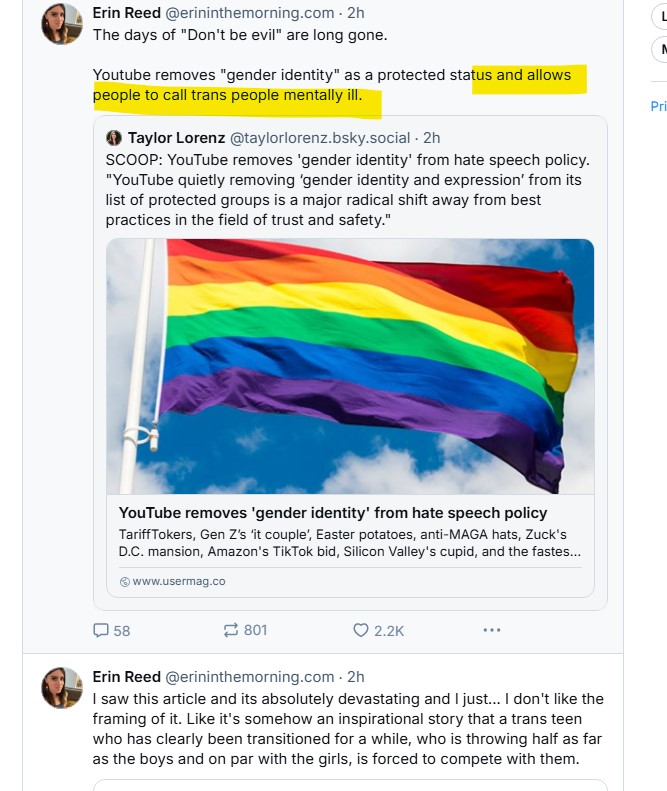667x791 pixels.
Task: Click the reply icon with 58 replies
Action: click(x=101, y=630)
